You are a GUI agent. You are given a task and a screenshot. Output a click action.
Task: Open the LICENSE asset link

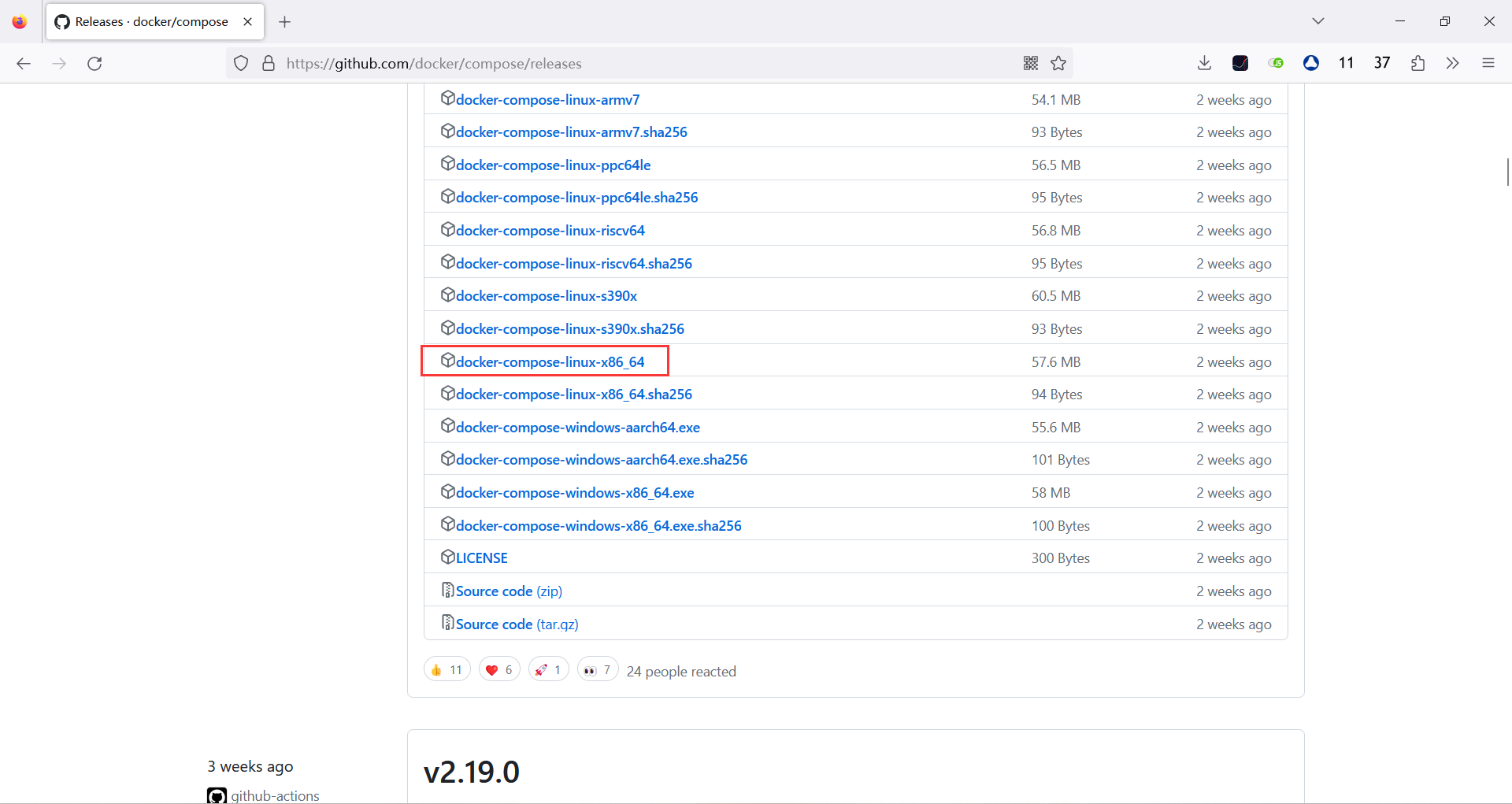pyautogui.click(x=482, y=558)
